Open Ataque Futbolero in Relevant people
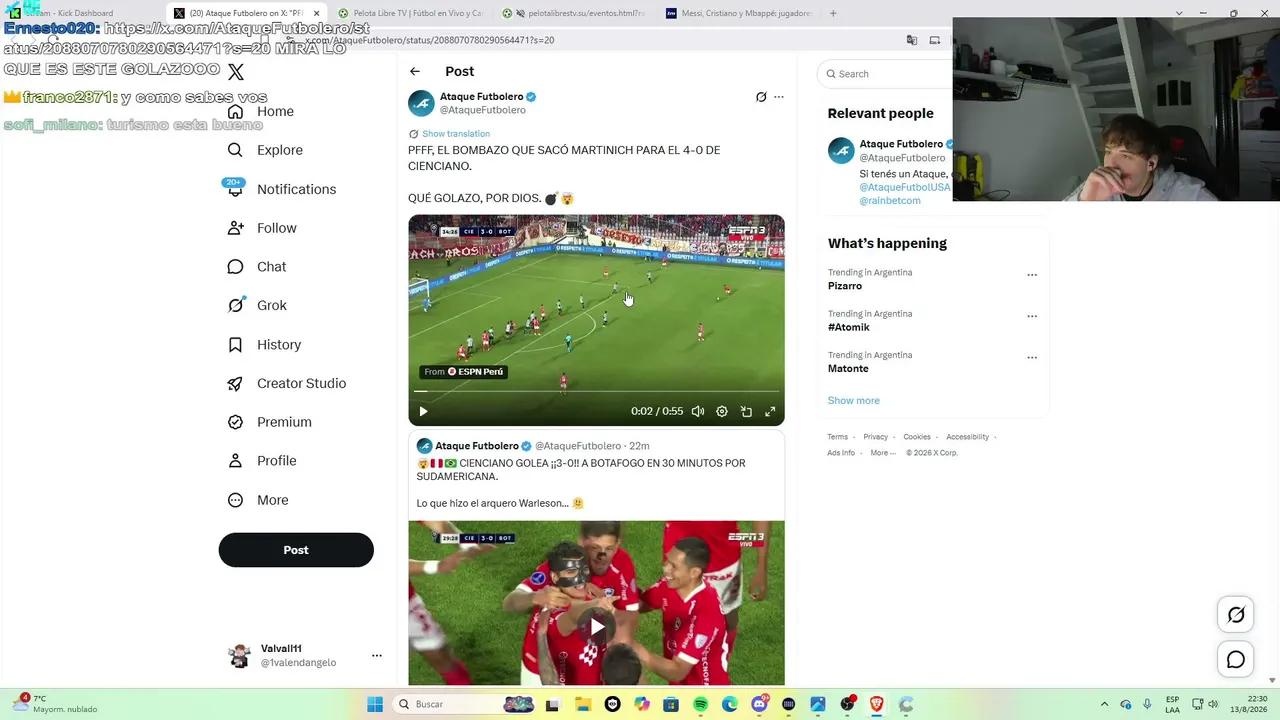This screenshot has height=720, width=1280. pyautogui.click(x=901, y=144)
